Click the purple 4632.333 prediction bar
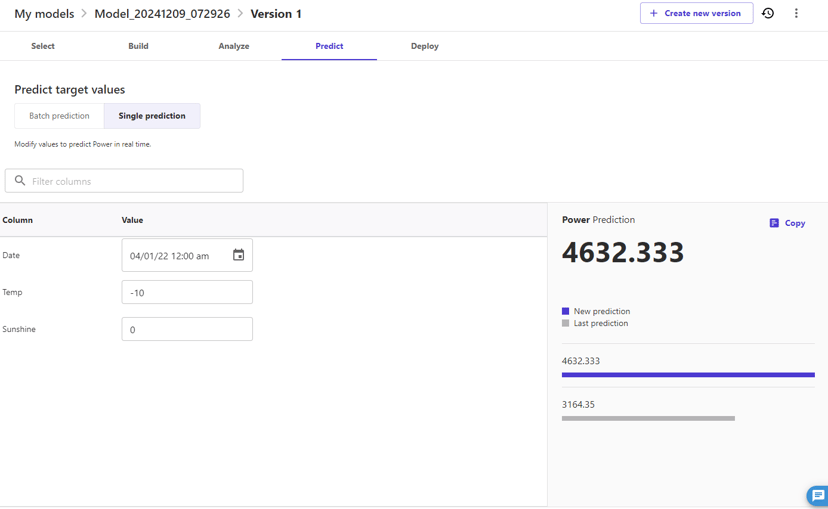 pyautogui.click(x=688, y=374)
